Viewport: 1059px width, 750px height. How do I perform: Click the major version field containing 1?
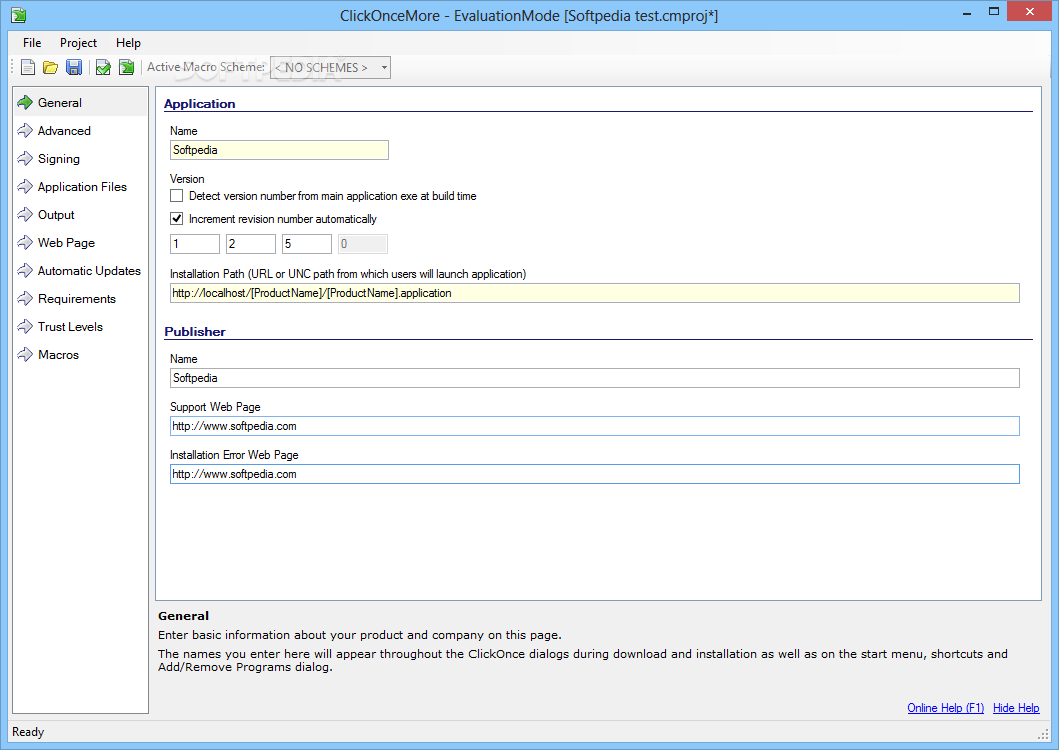click(195, 244)
